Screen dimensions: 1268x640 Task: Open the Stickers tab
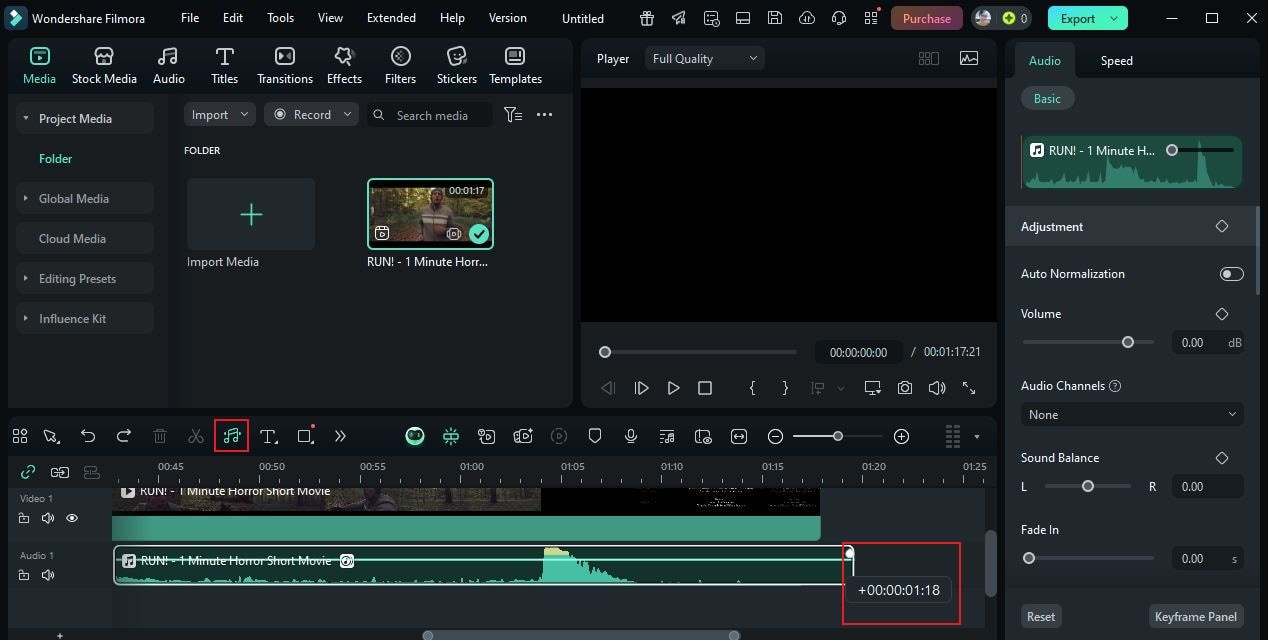click(x=456, y=66)
